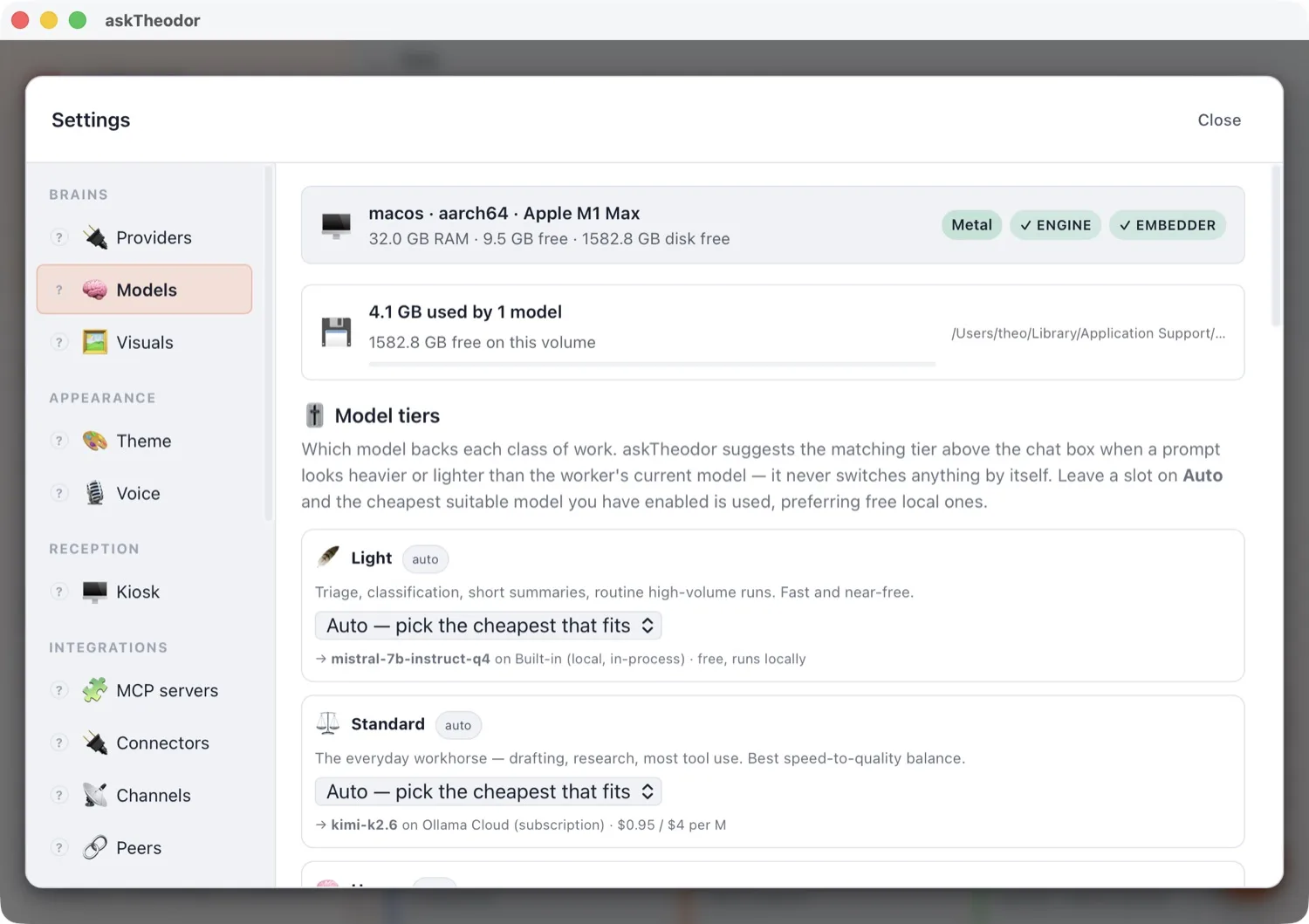Screen dimensions: 1309x924
Task: Click the Channels satellite dish icon
Action: coord(95,795)
